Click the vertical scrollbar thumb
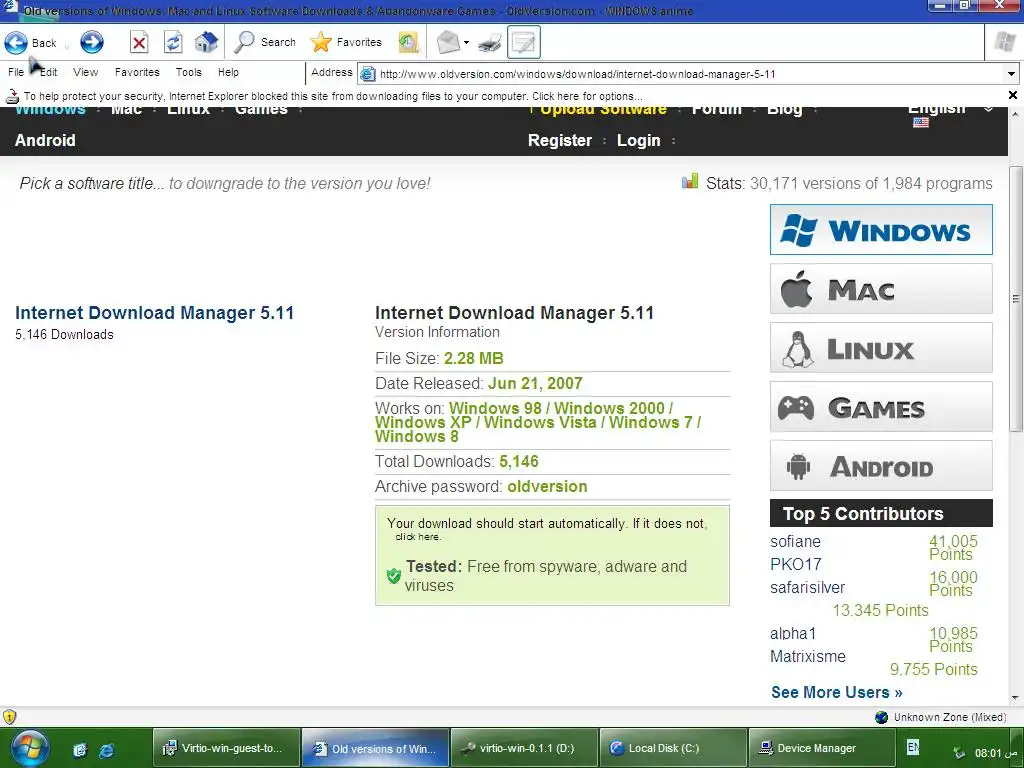Image resolution: width=1024 pixels, height=768 pixels. pyautogui.click(x=1016, y=298)
